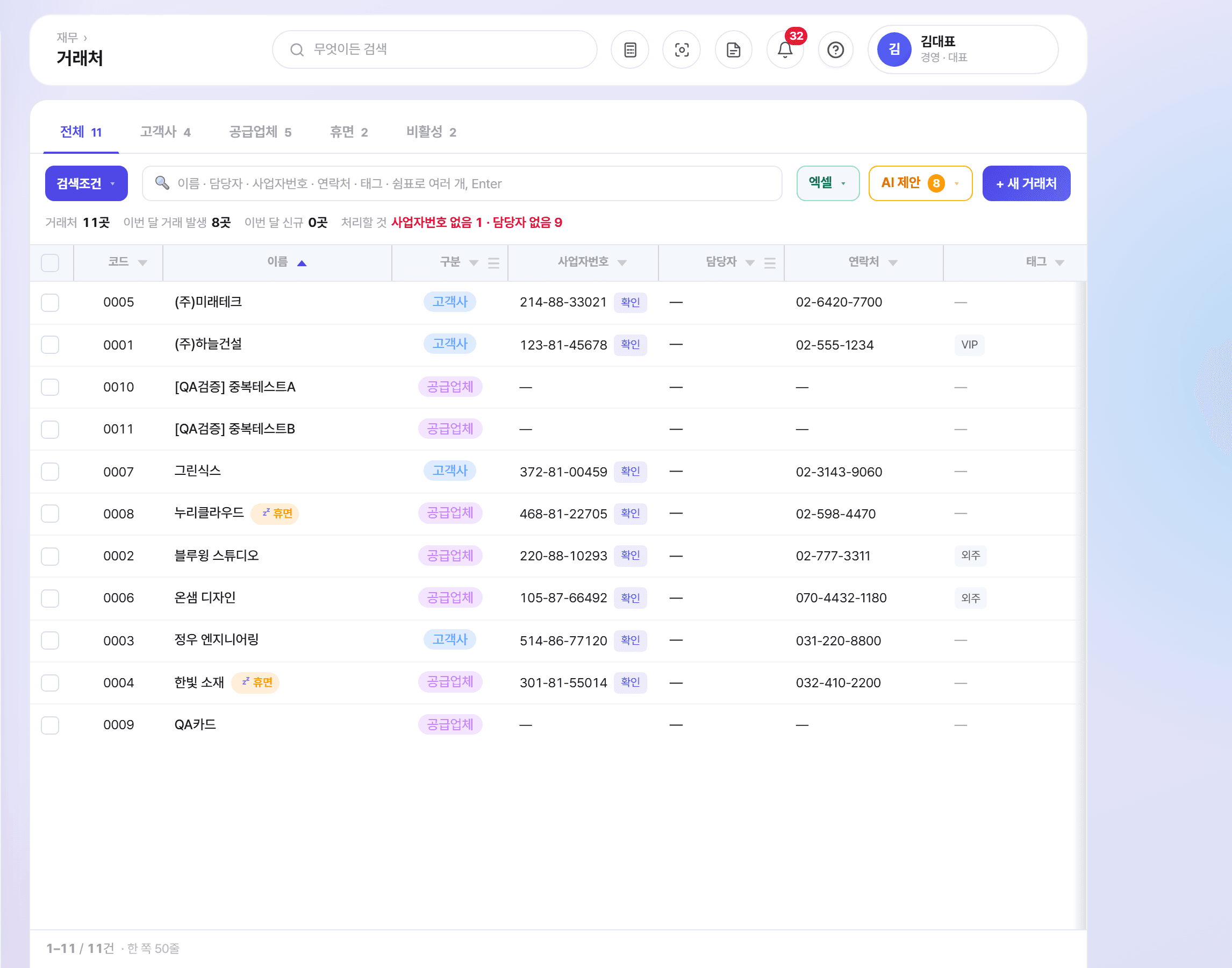Image resolution: width=1232 pixels, height=968 pixels.
Task: Click the 휴면 badge on 한빛 소재
Action: tap(255, 682)
